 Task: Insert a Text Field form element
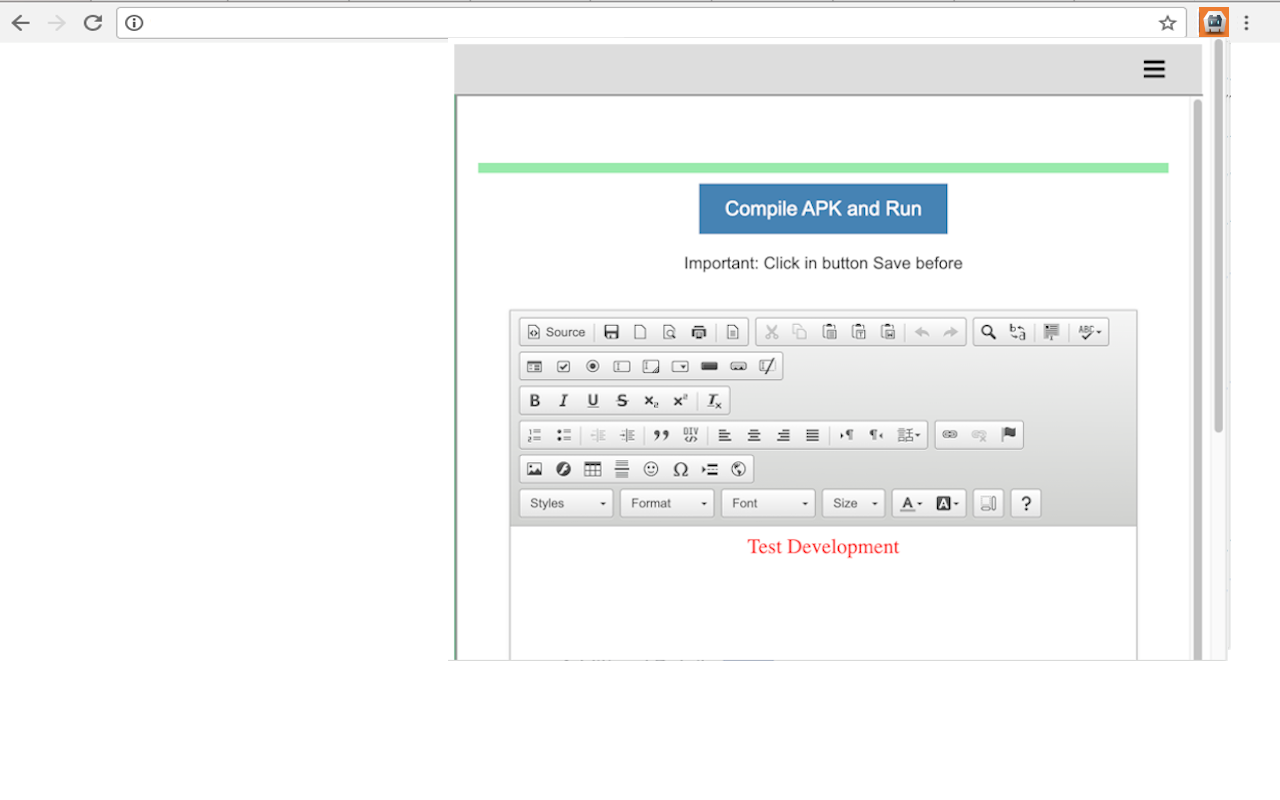[x=622, y=366]
